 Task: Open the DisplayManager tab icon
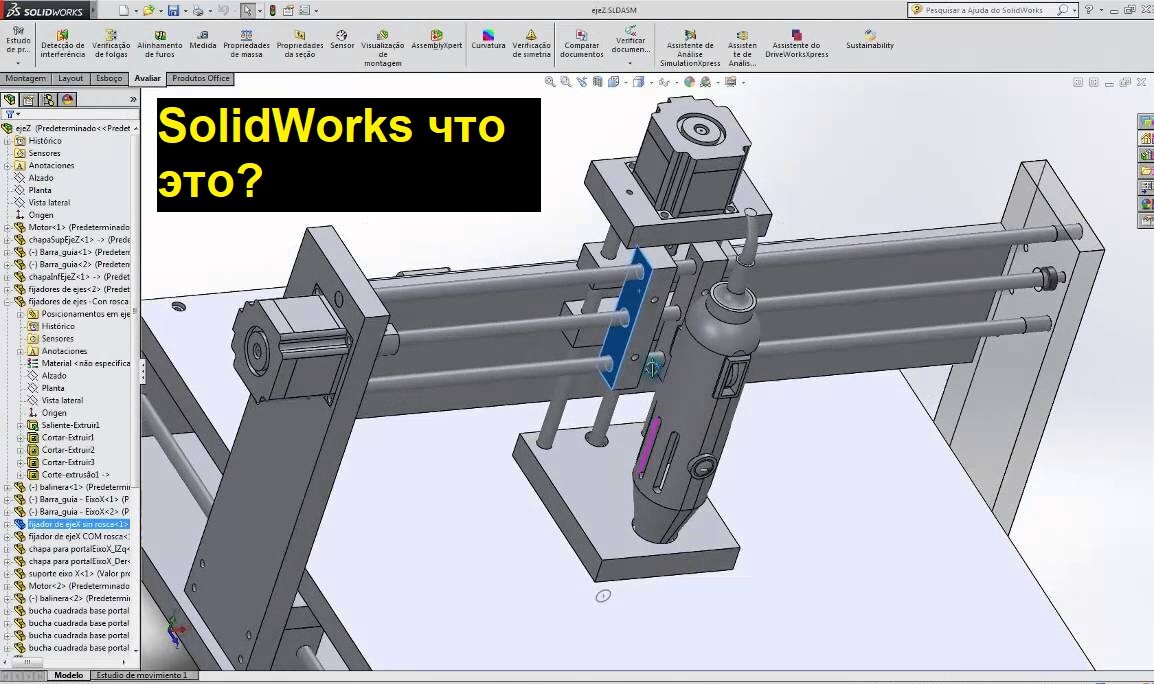(x=68, y=99)
